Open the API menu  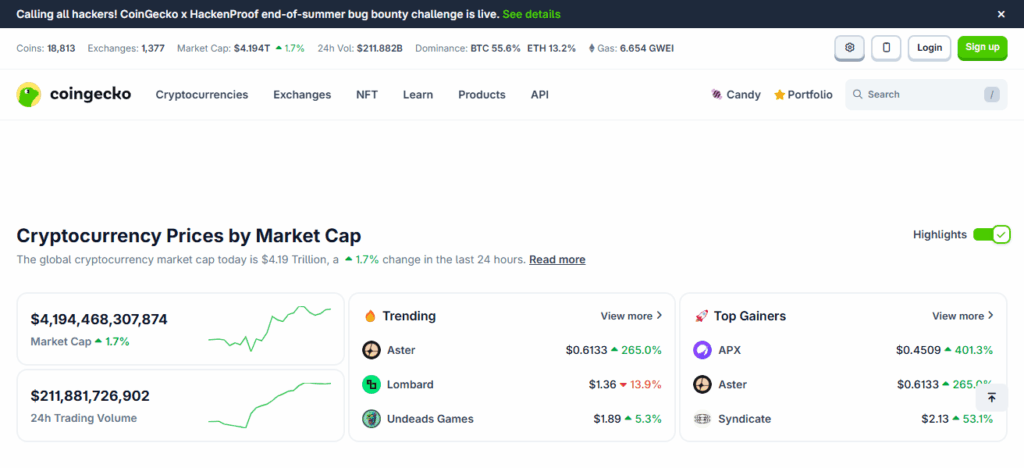pyautogui.click(x=539, y=95)
